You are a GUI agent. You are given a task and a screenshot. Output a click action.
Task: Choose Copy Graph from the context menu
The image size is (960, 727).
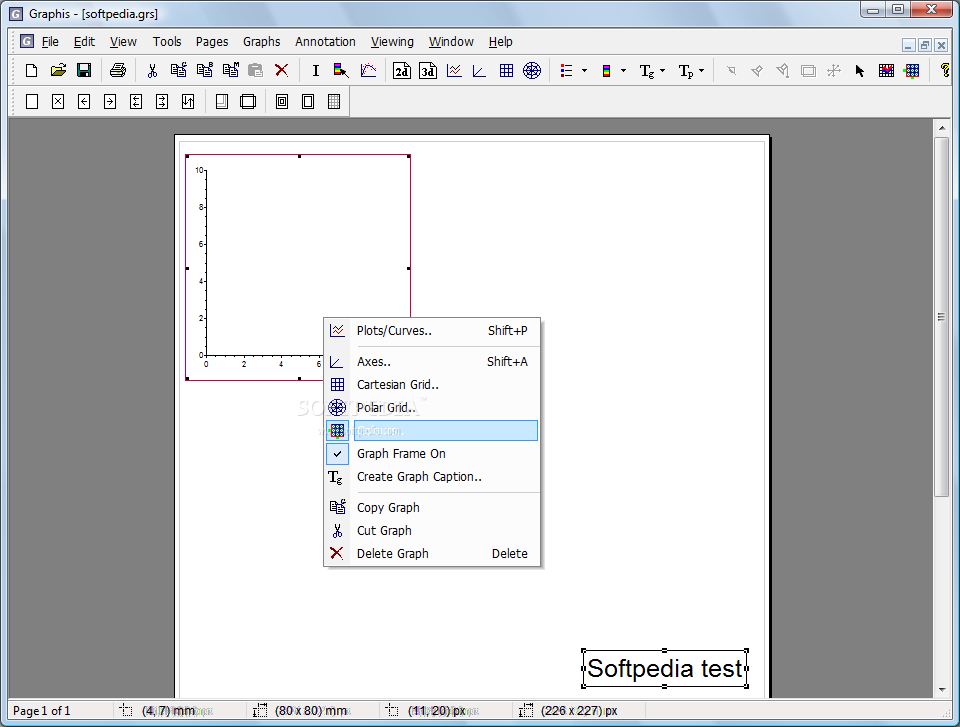[432, 508]
